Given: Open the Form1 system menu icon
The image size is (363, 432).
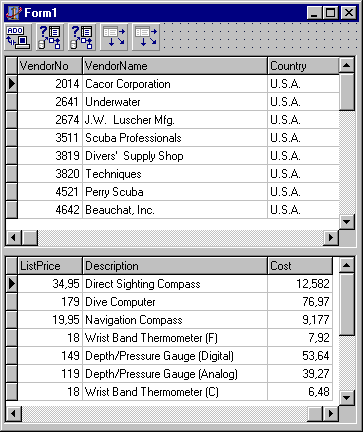Looking at the screenshot, I should pos(14,13).
